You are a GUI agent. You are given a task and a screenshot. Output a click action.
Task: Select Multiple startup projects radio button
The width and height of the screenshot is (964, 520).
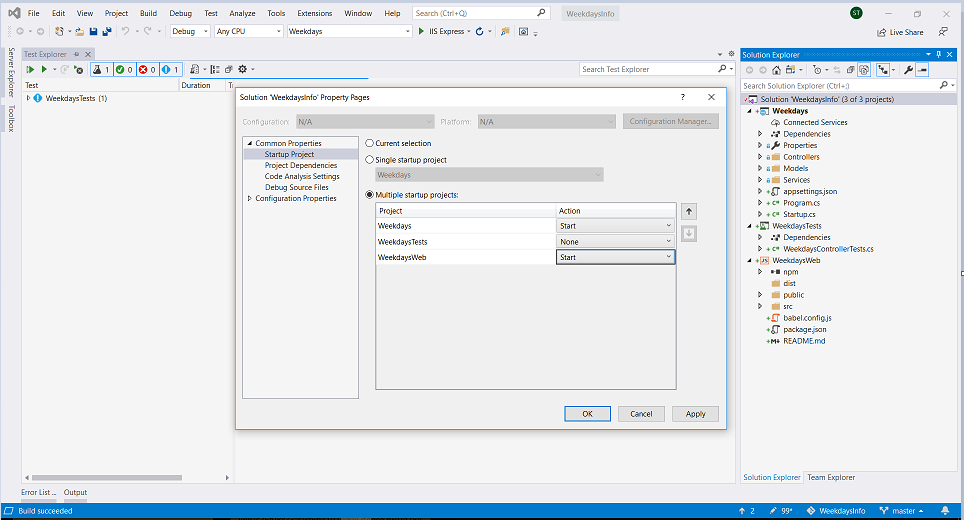(x=369, y=195)
